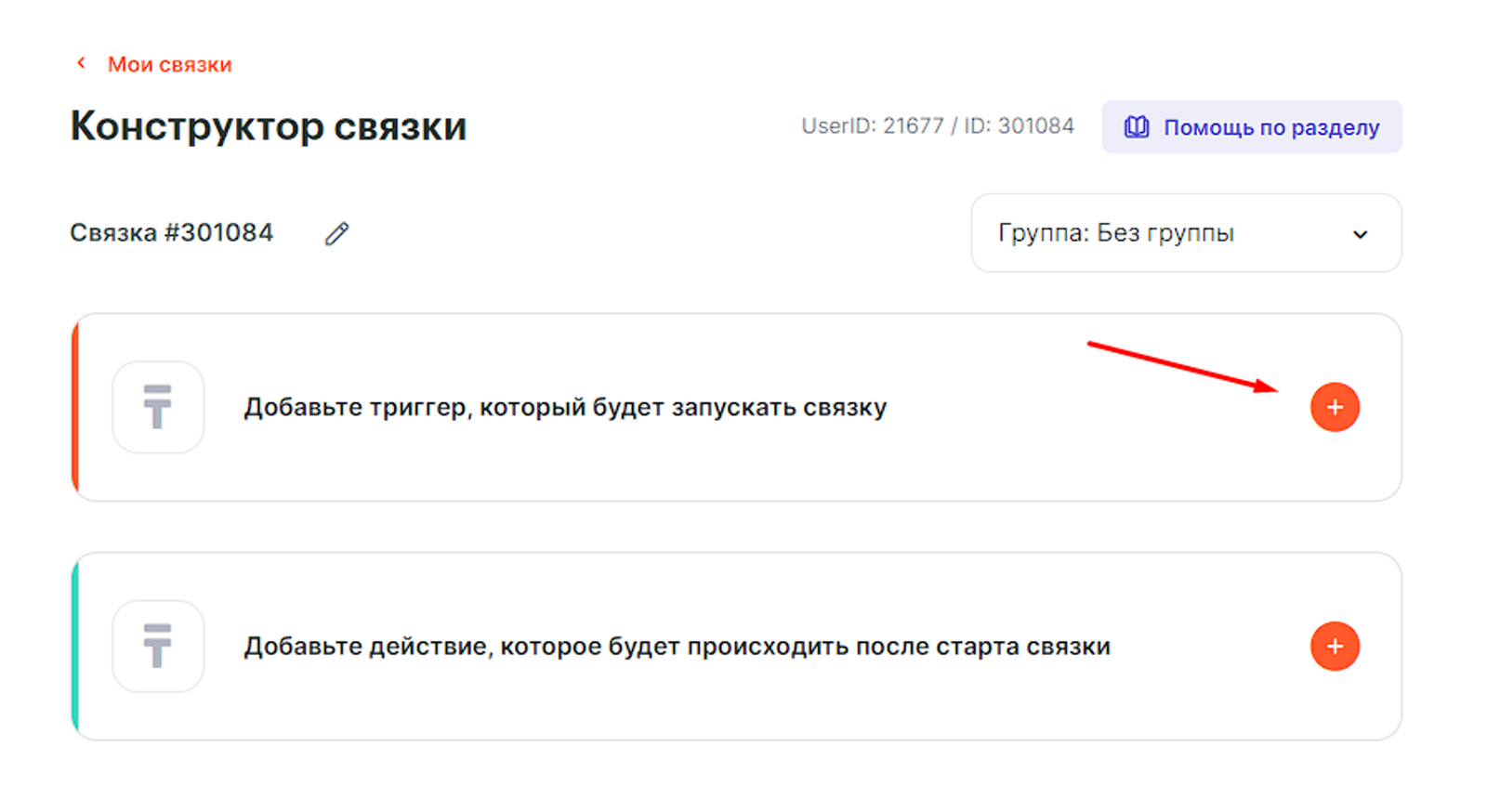Select the Связка #301084 name label

(172, 232)
